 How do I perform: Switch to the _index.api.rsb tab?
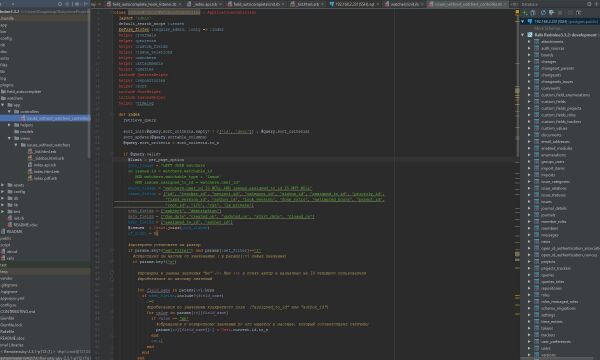[205, 4]
